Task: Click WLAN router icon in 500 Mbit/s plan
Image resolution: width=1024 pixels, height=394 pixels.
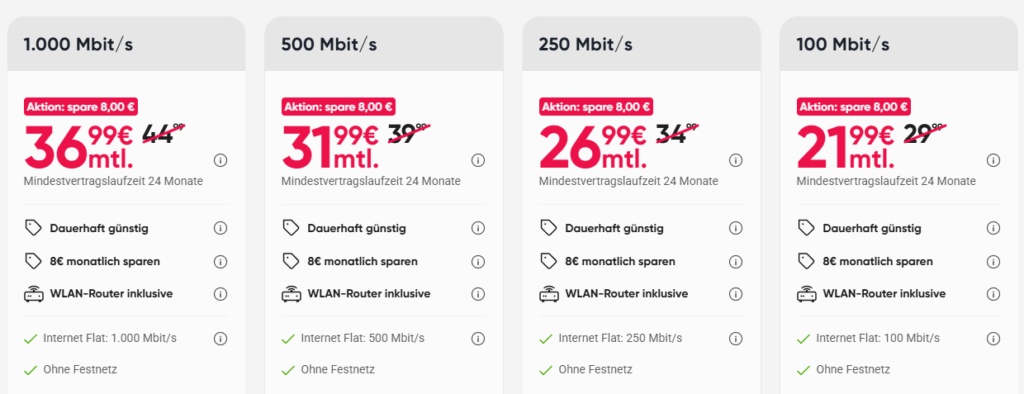Action: [291, 294]
